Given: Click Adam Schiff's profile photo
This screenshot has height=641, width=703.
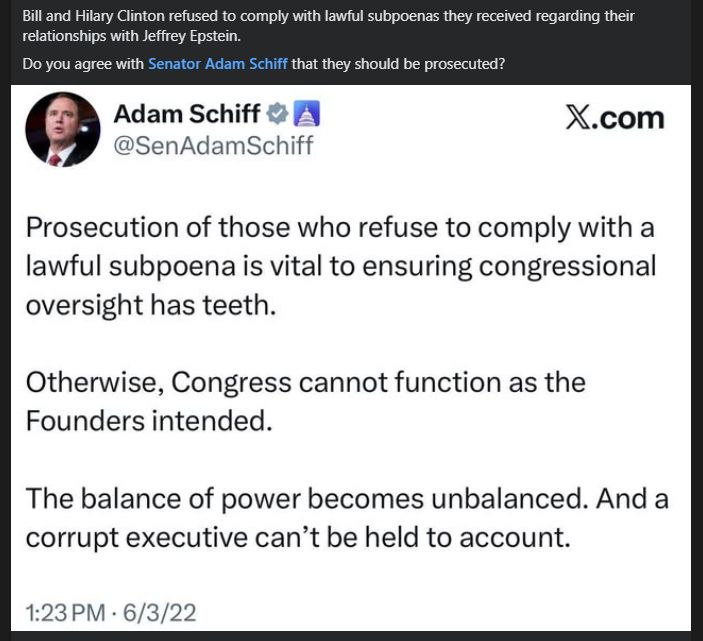Looking at the screenshot, I should pos(63,129).
